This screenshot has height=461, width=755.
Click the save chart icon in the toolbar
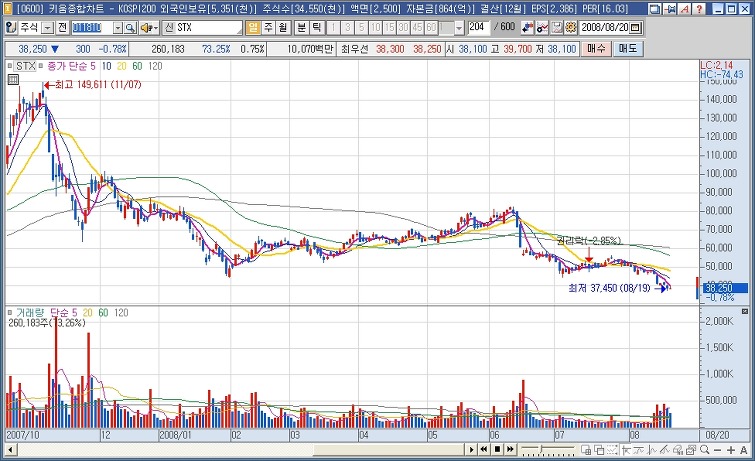coord(557,27)
